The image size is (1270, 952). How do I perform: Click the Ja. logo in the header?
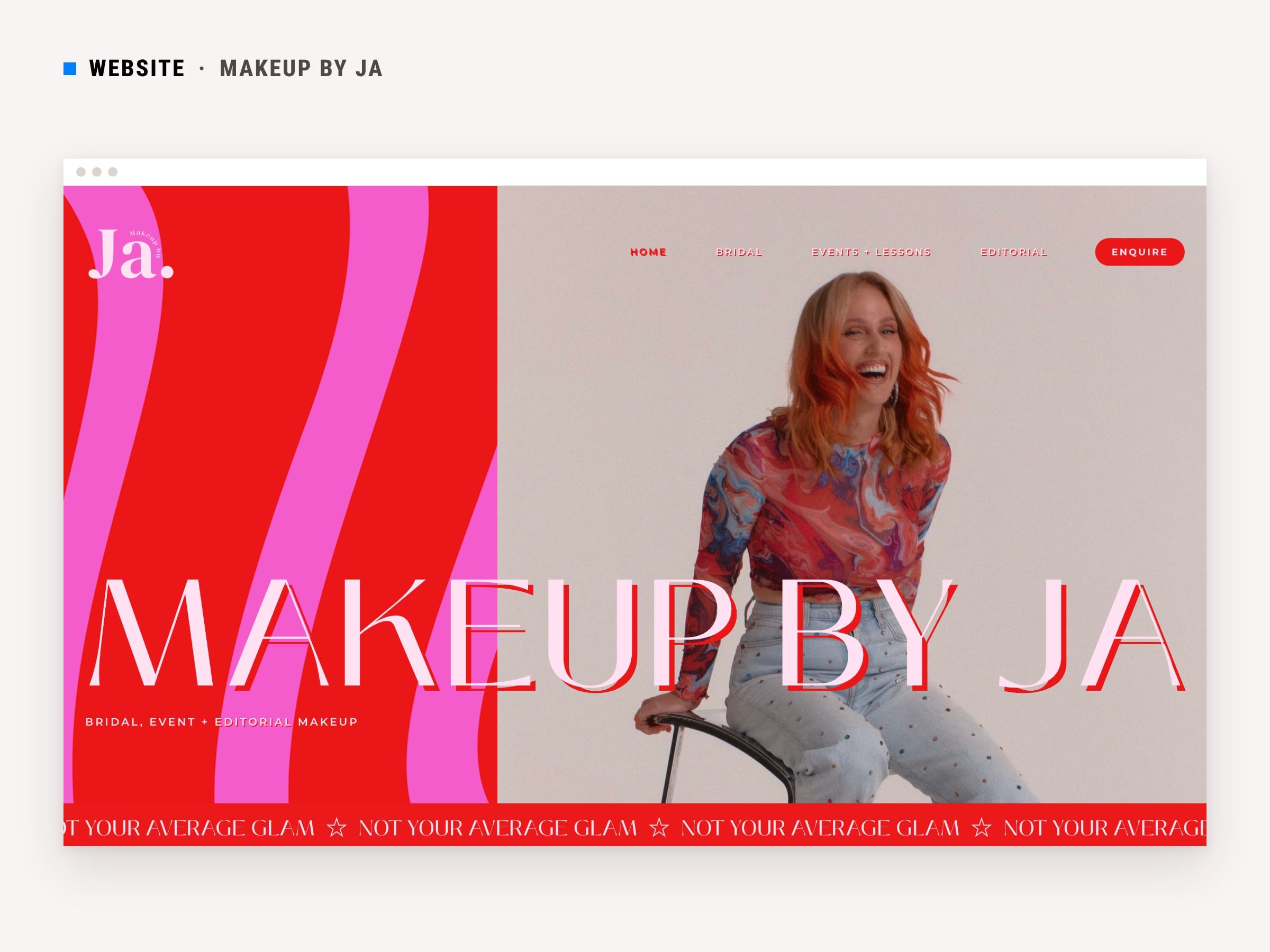[131, 254]
